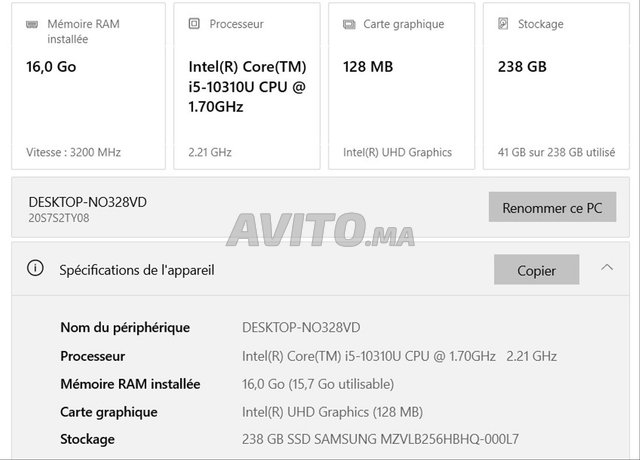The width and height of the screenshot is (640, 460).
Task: Click the info icon beside Spécifications
Action: (36, 269)
